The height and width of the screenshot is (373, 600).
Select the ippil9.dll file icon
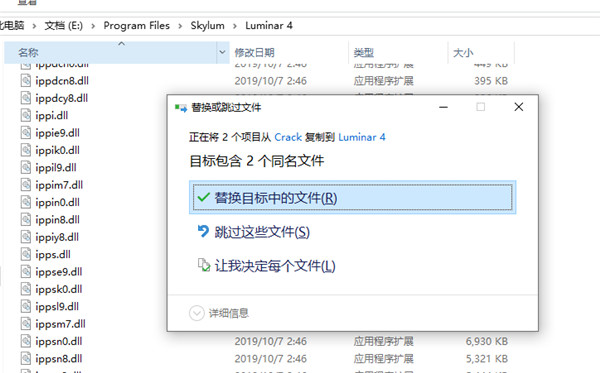click(x=26, y=168)
